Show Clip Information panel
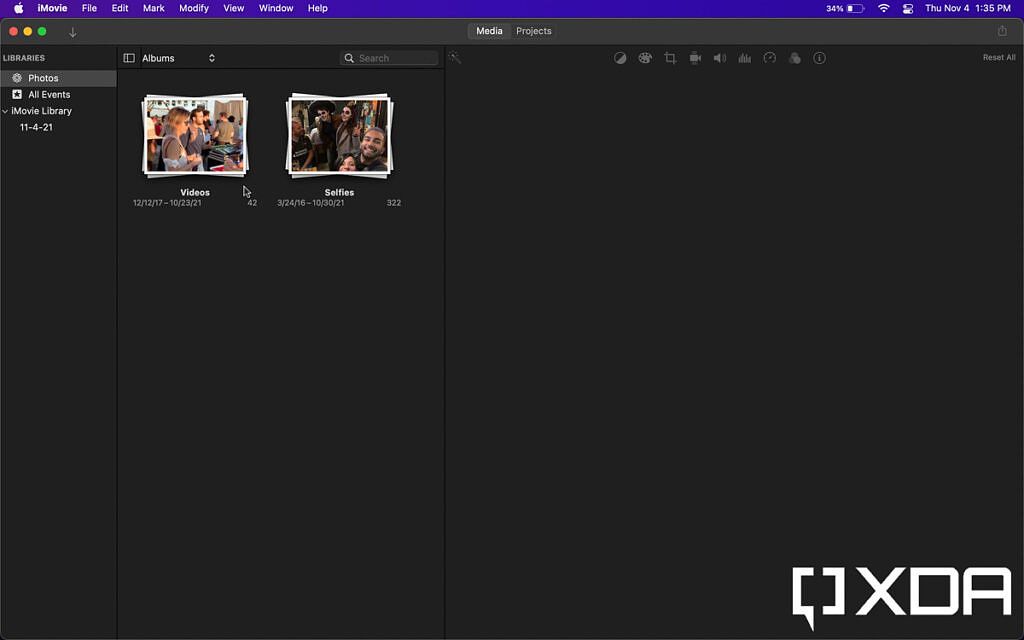This screenshot has height=640, width=1024. [x=819, y=57]
